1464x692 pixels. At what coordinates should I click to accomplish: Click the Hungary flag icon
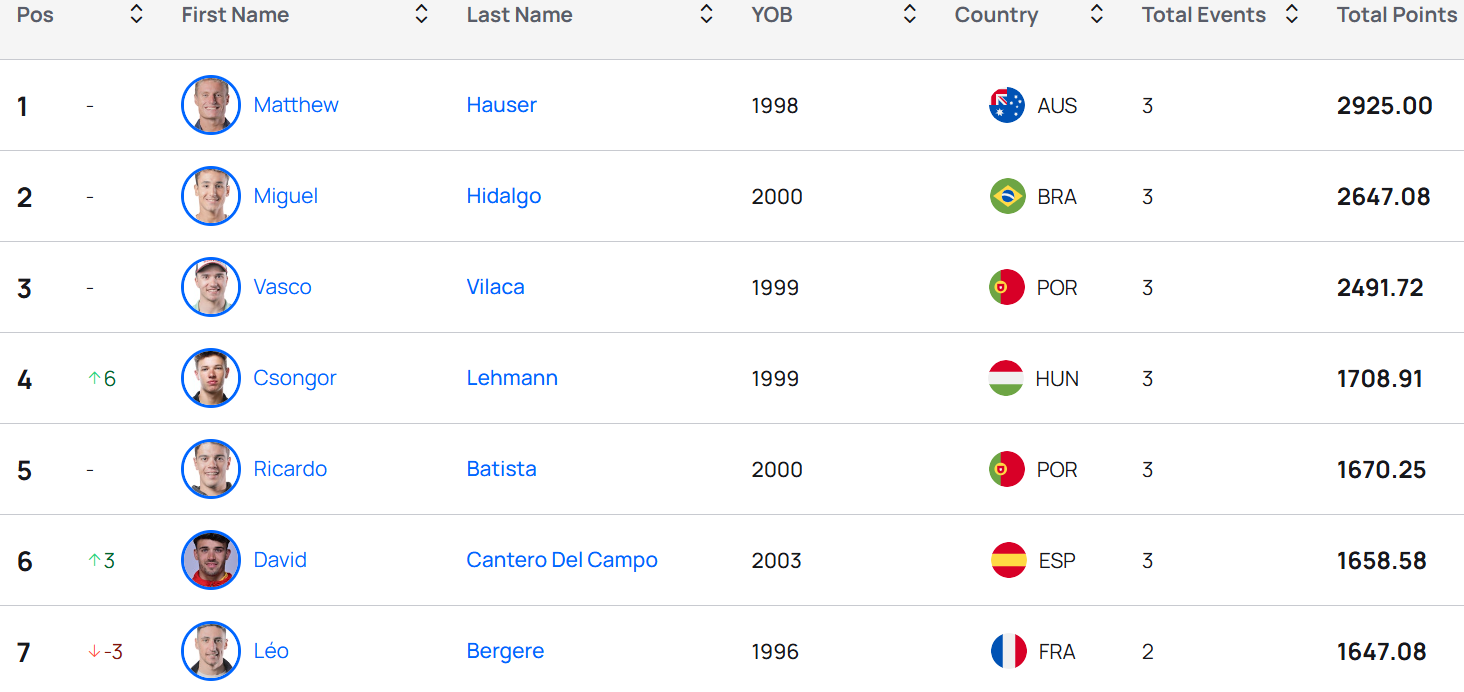tap(1006, 378)
